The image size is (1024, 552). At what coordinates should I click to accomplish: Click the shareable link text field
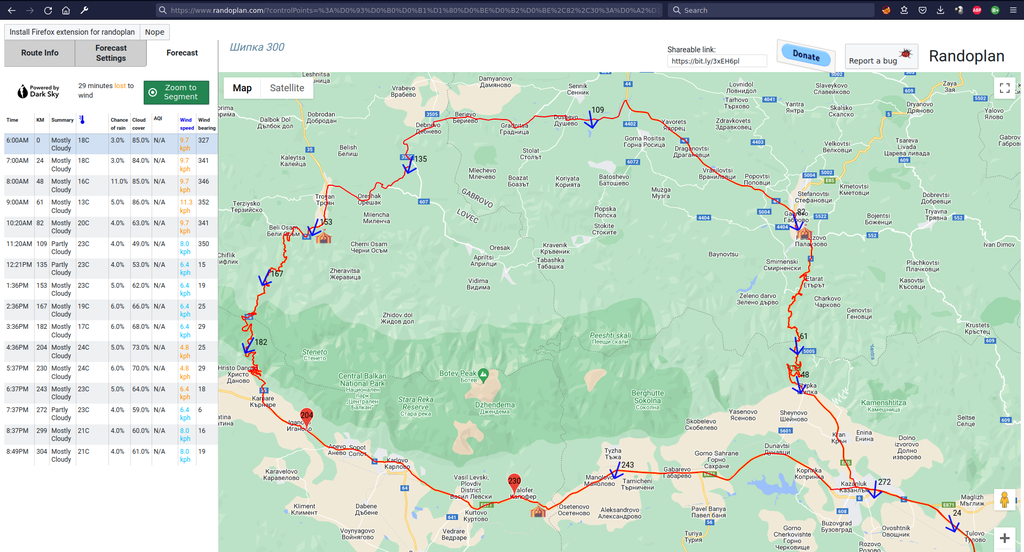coord(717,61)
